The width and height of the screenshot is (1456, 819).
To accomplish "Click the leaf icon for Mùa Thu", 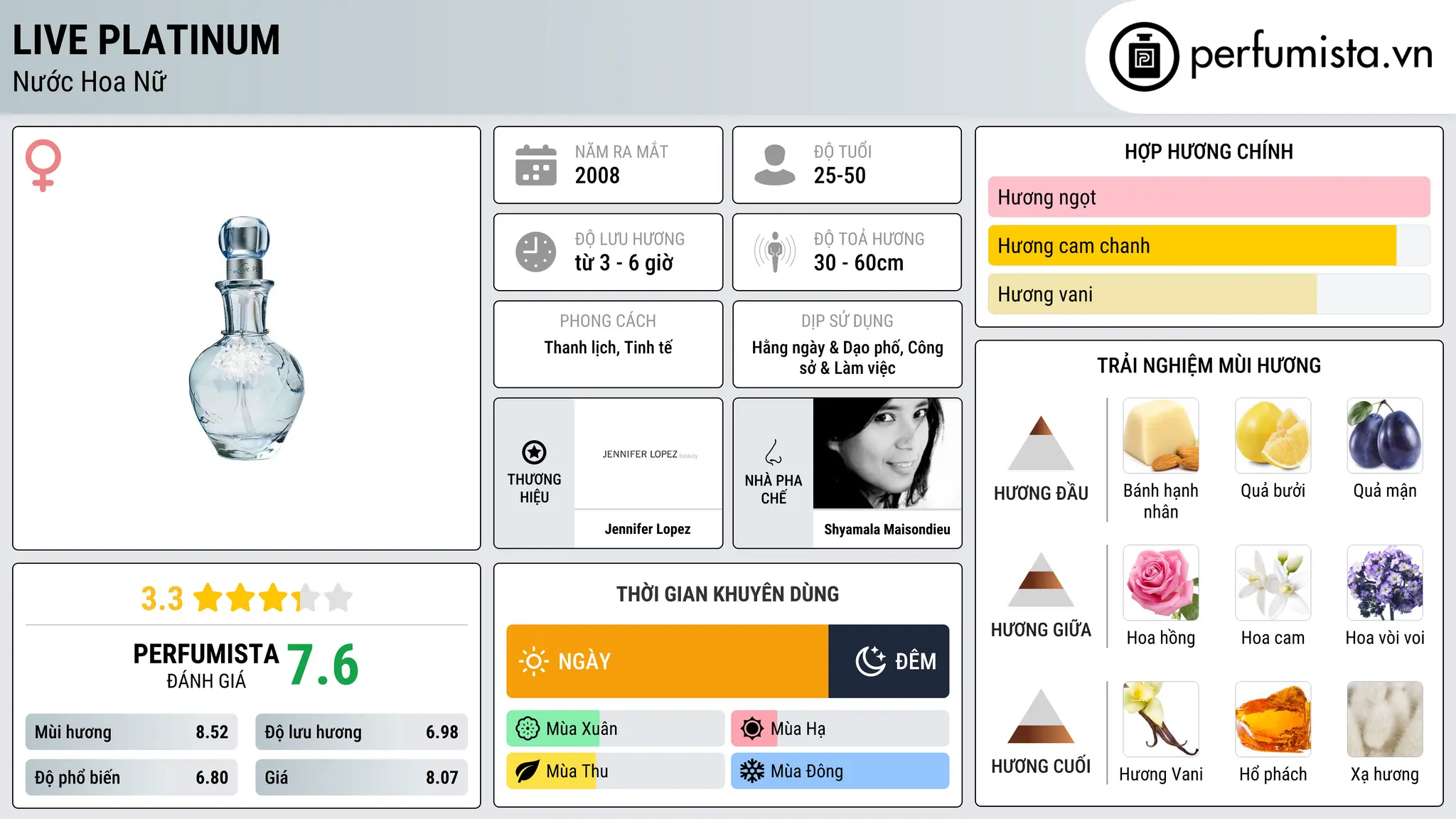I will click(x=528, y=771).
